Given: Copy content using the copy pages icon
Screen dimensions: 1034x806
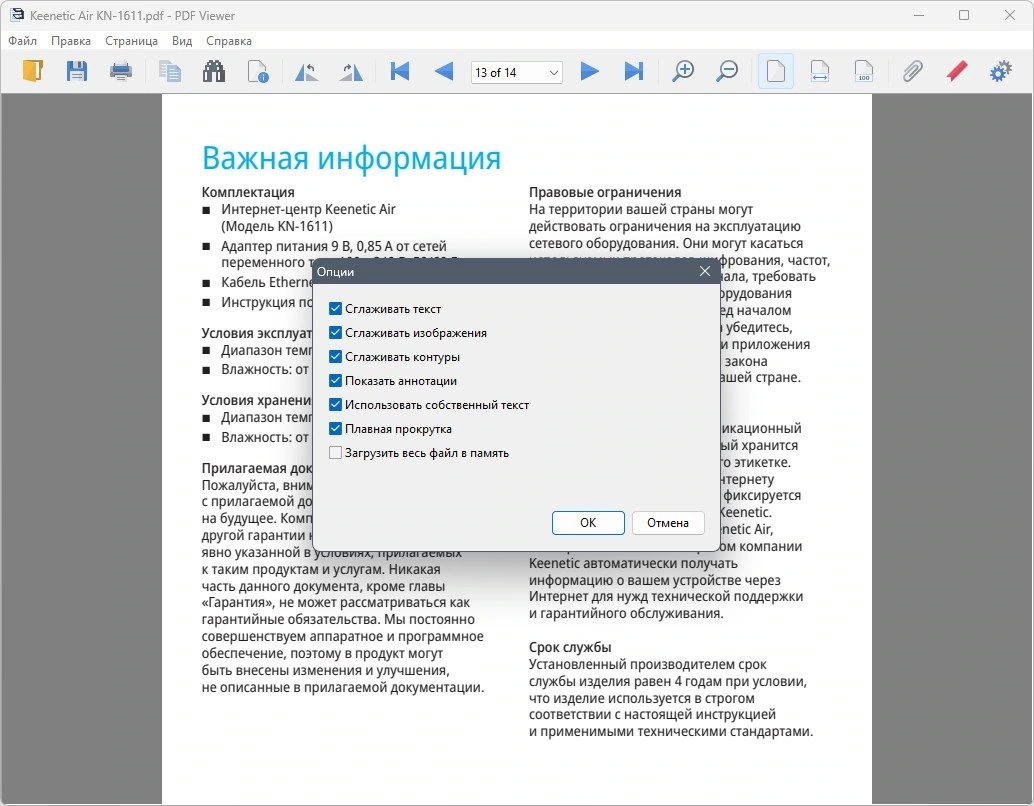Looking at the screenshot, I should coord(169,71).
